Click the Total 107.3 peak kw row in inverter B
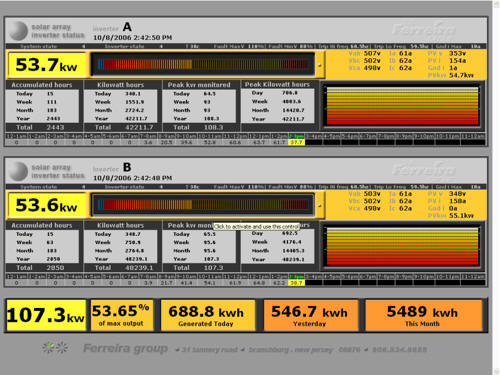 201,268
